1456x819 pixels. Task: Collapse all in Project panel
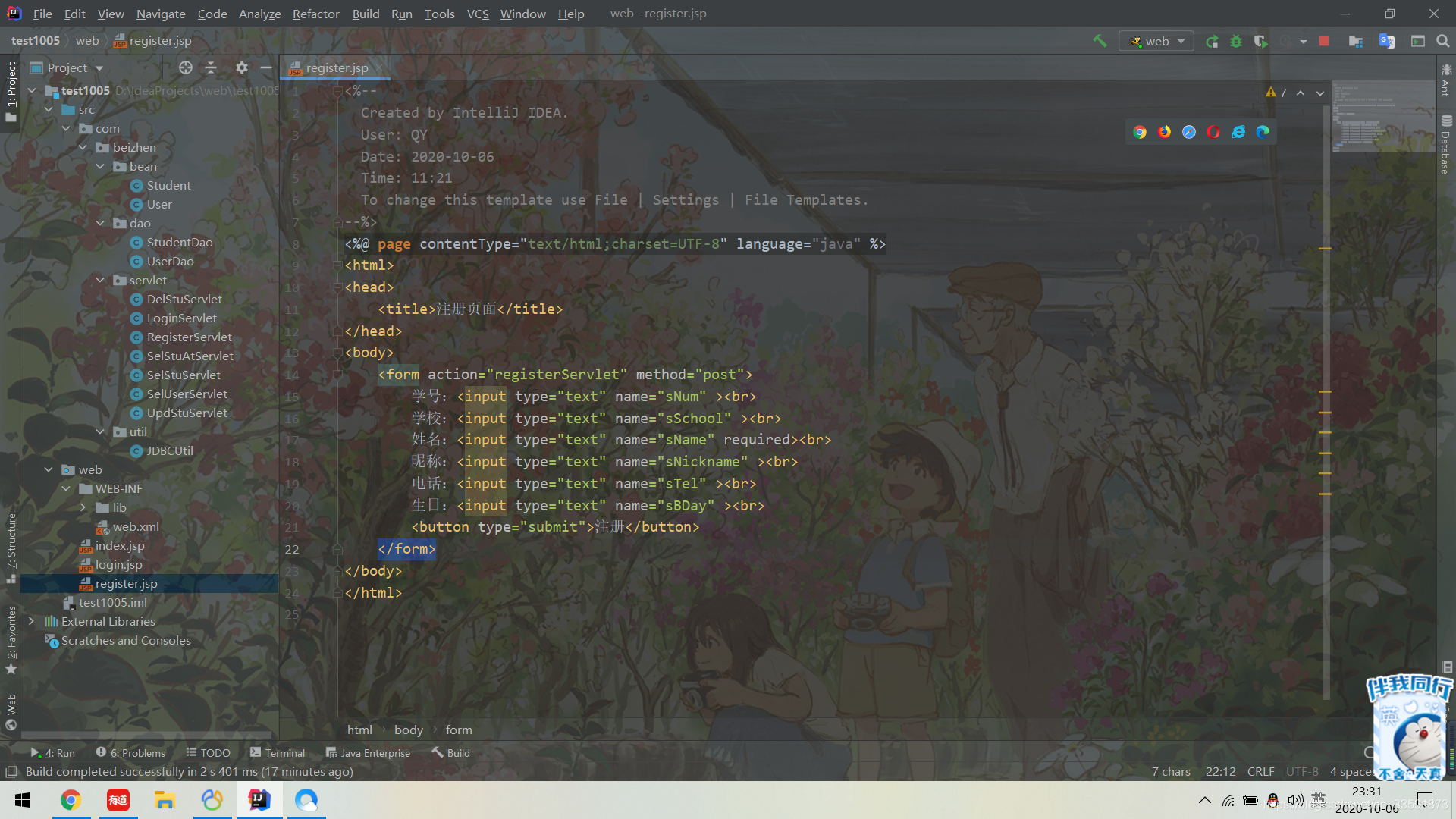[211, 67]
